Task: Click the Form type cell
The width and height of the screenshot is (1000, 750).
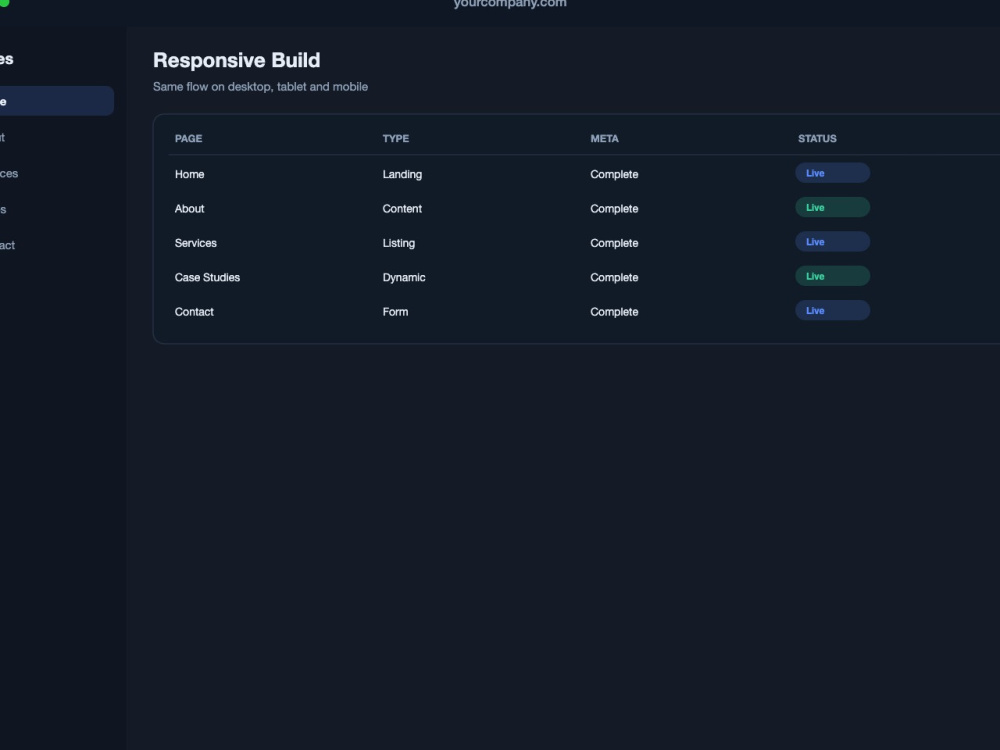Action: pyautogui.click(x=395, y=312)
